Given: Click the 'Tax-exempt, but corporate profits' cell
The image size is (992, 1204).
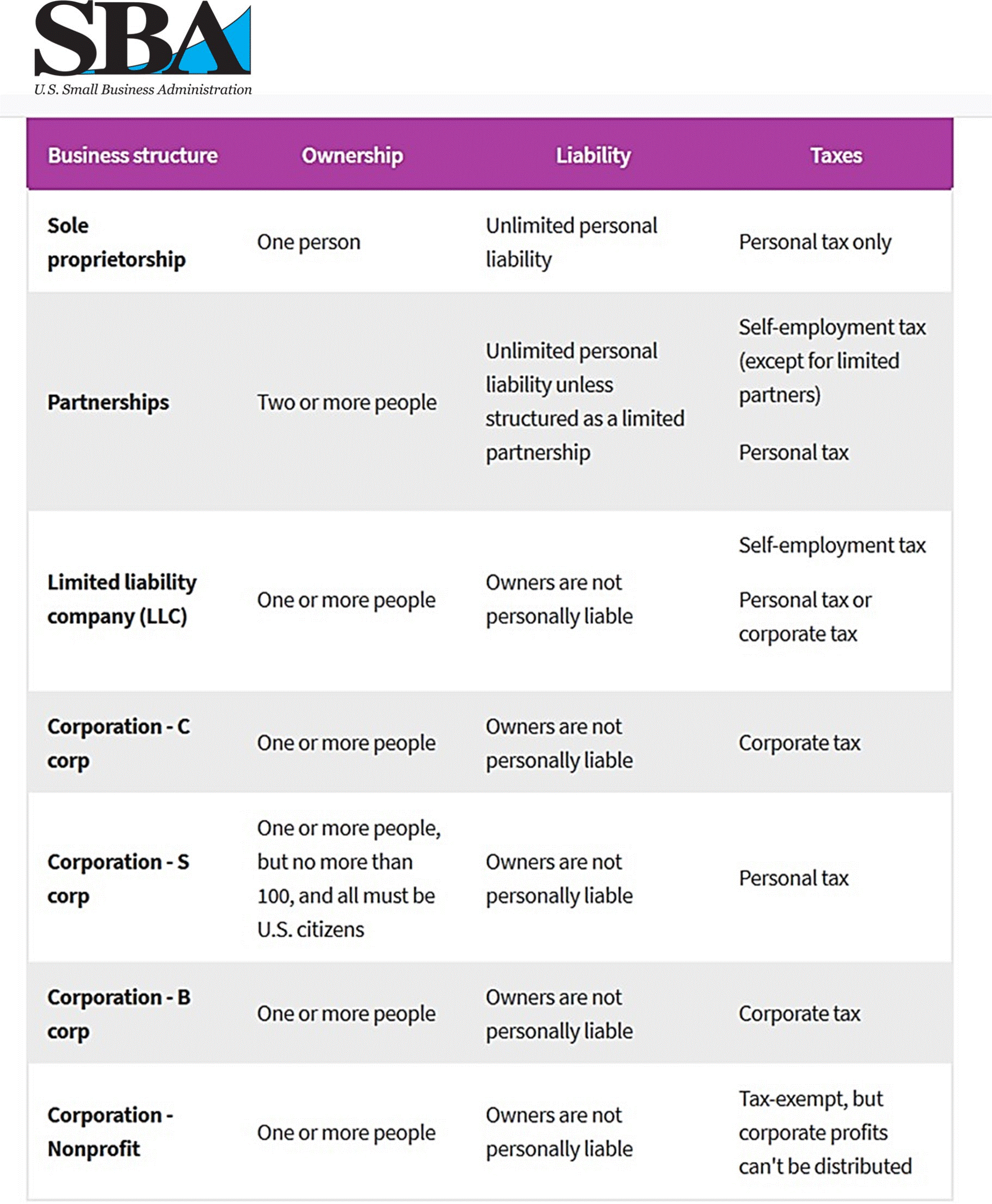Looking at the screenshot, I should [825, 1132].
